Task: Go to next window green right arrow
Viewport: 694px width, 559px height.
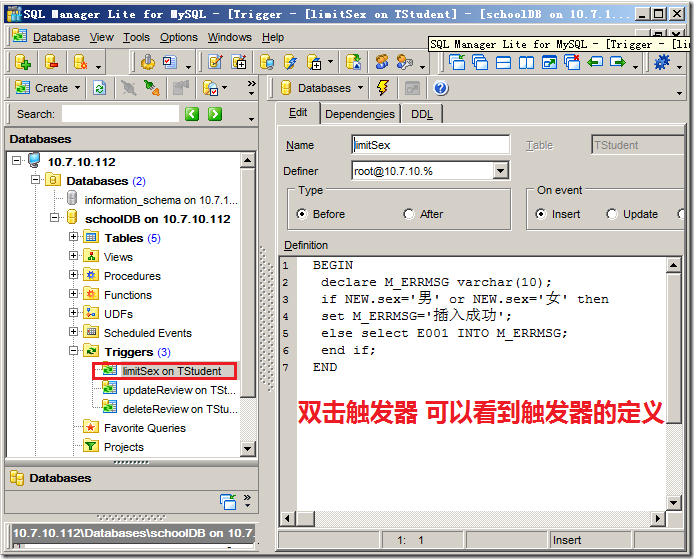Action: 618,62
